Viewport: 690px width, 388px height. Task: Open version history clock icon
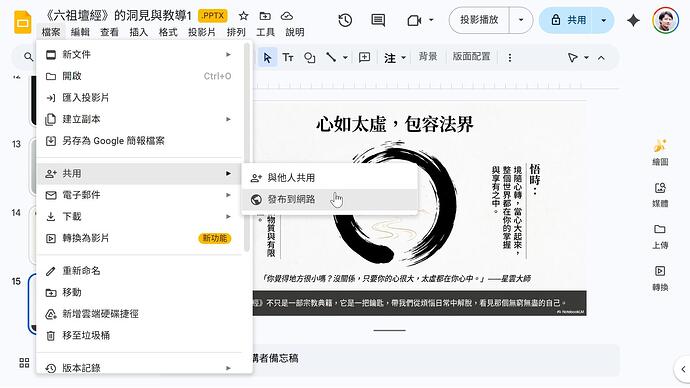[345, 20]
